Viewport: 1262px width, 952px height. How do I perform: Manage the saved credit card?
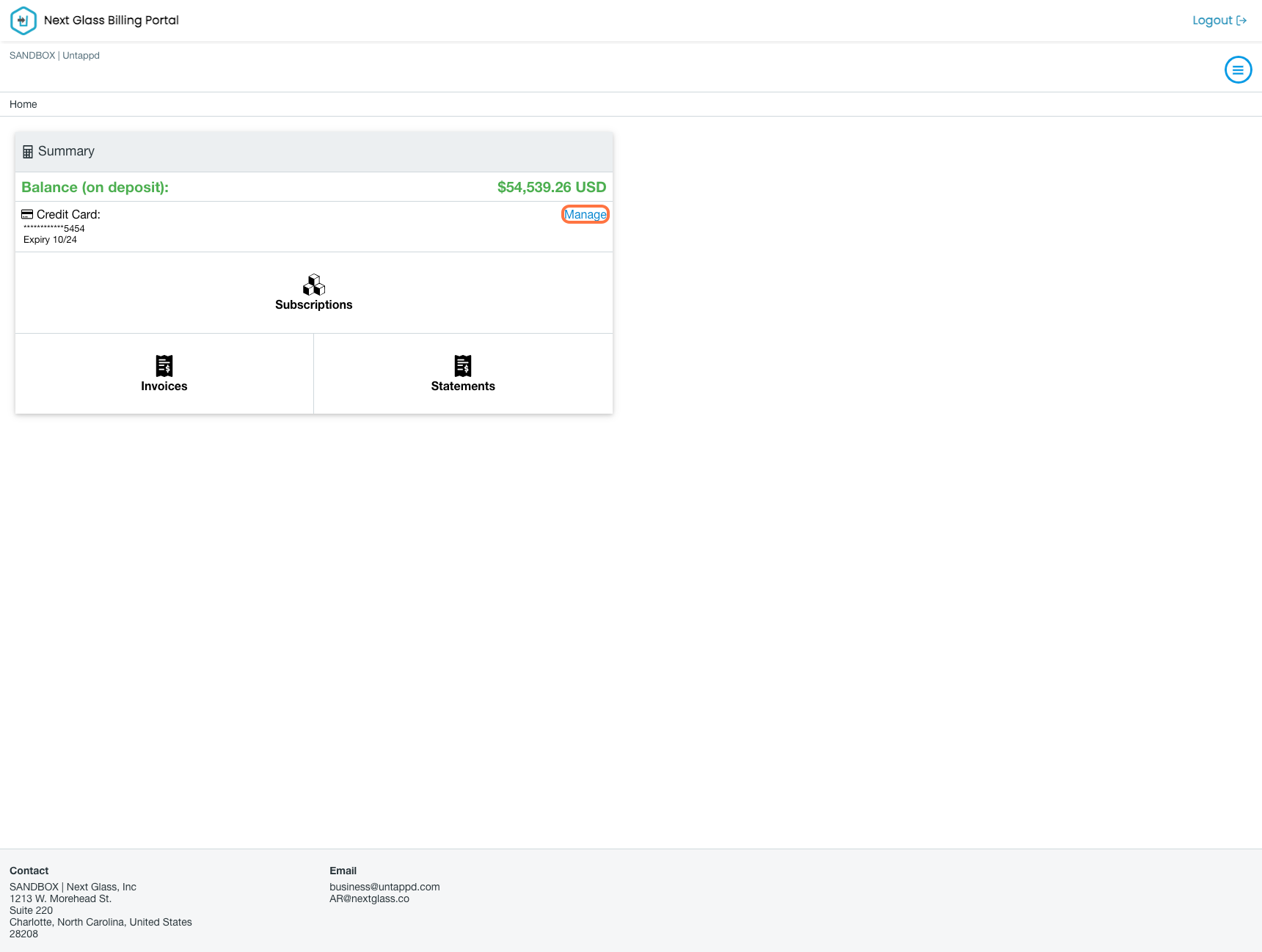pos(585,214)
